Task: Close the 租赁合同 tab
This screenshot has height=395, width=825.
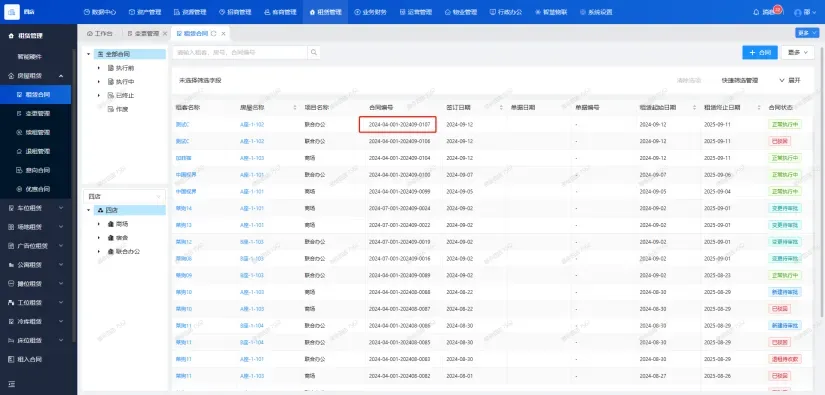Action: 223,34
